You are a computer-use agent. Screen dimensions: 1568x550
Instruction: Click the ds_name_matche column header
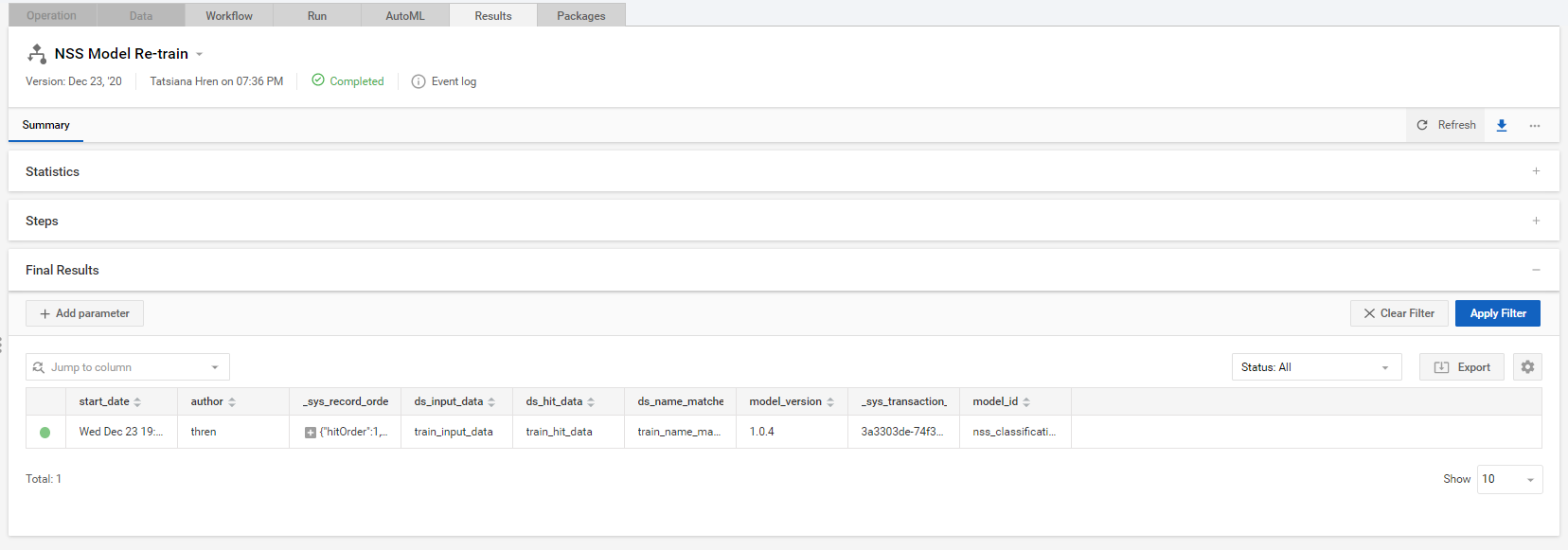tap(680, 401)
